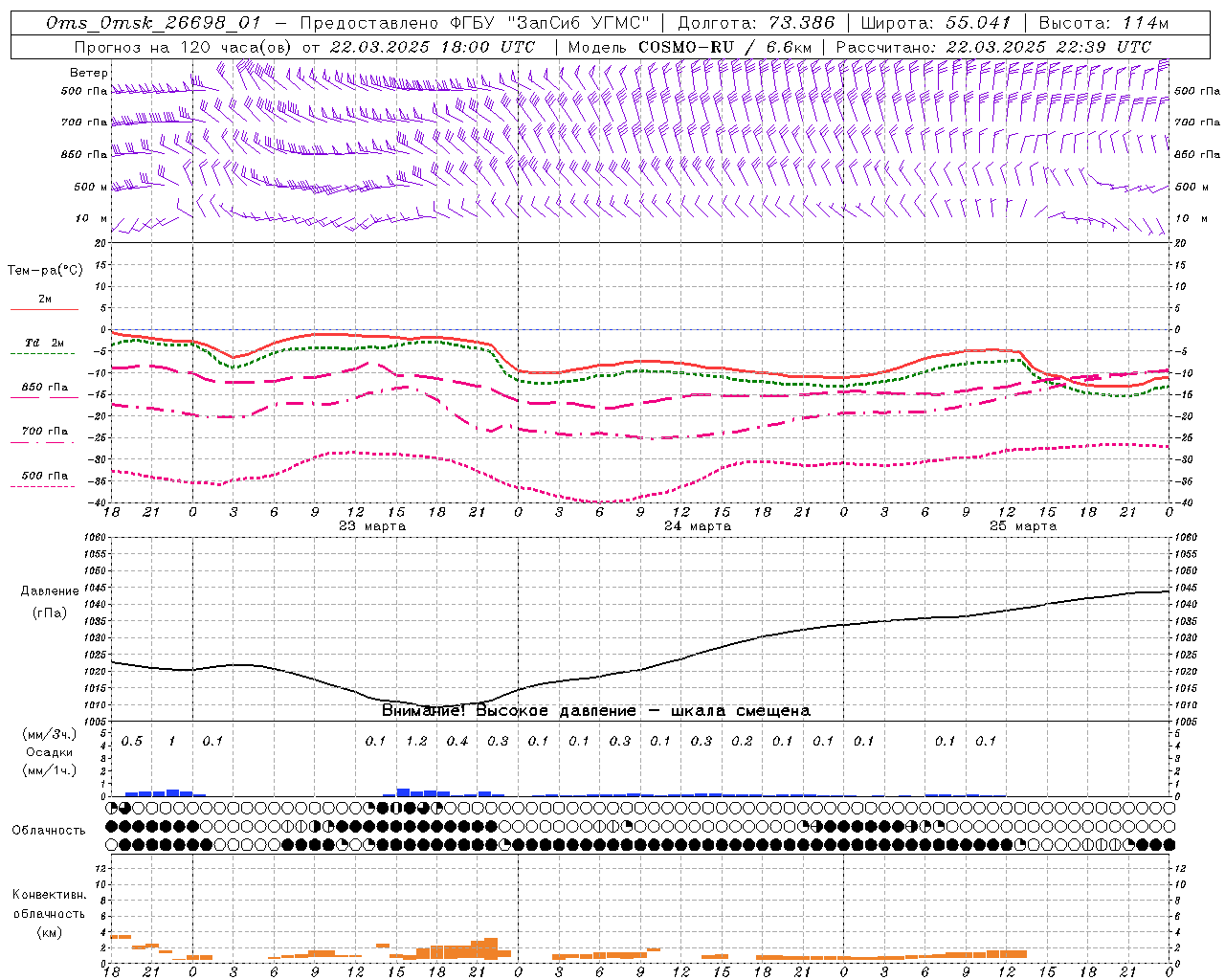Screen dimensions: 1225x980
Task: Click the 24 марта date label
Action: [x=698, y=526]
